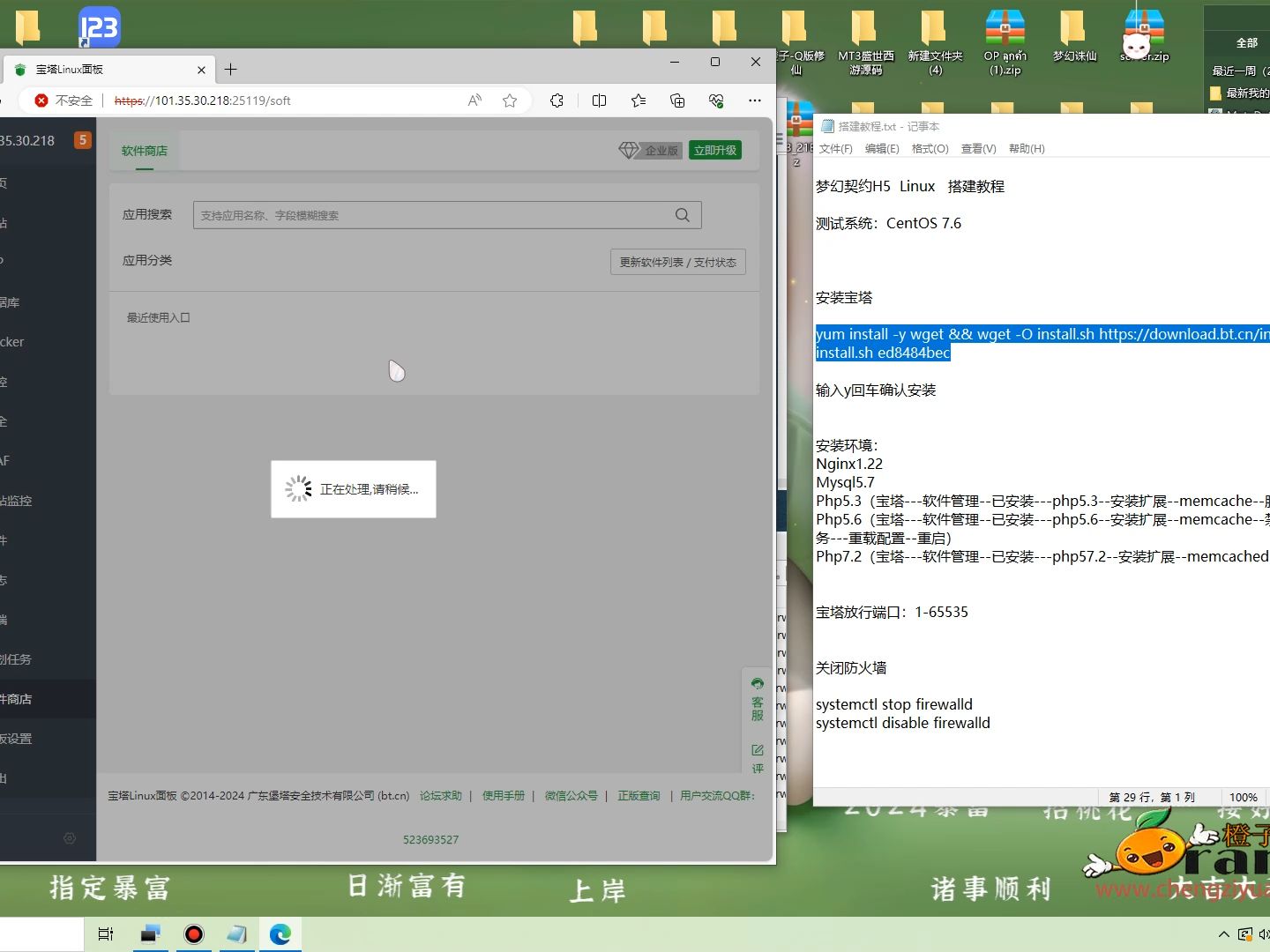Click the Edge read aloud icon

tap(474, 100)
